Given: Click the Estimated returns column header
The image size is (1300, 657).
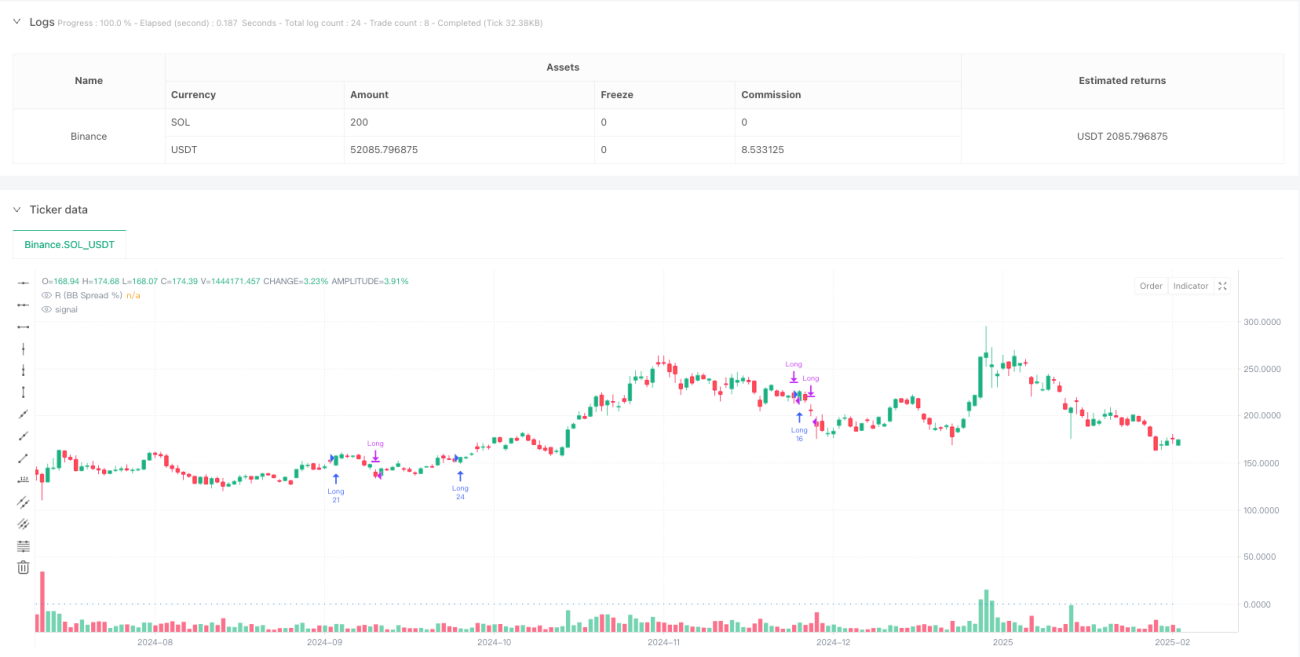Looking at the screenshot, I should pos(1122,80).
